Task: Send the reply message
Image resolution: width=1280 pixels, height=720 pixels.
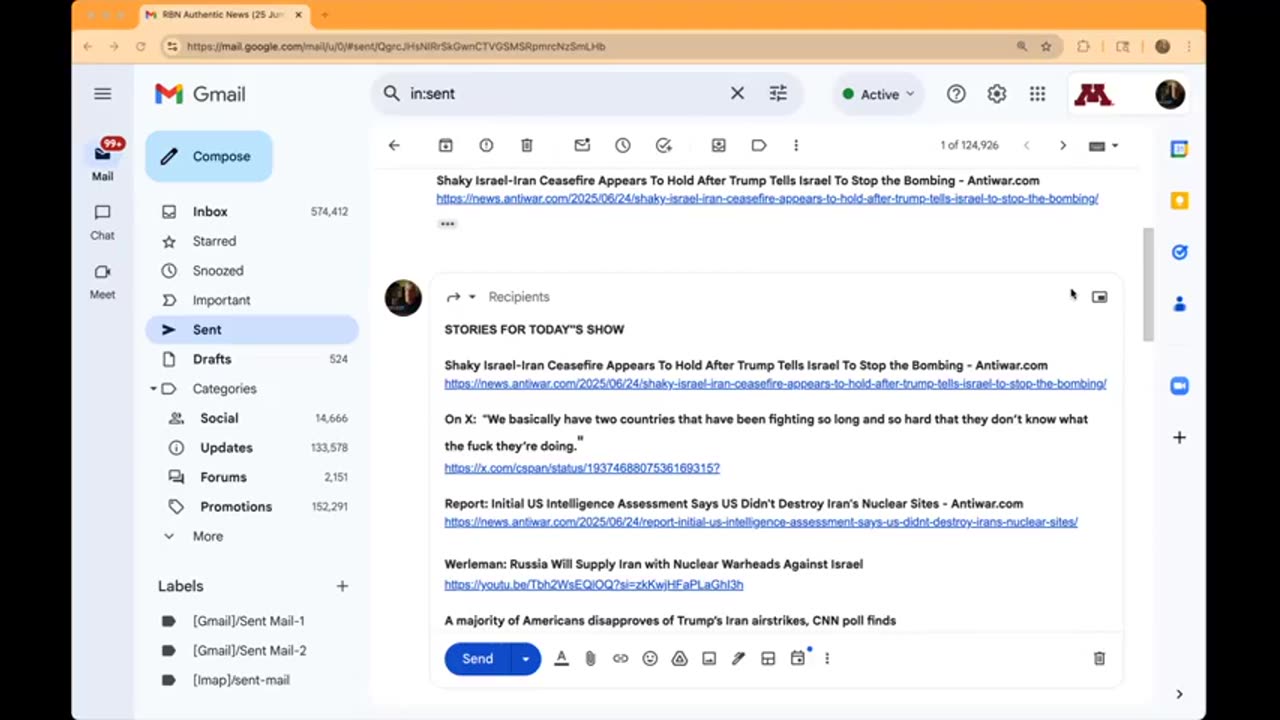Action: click(x=477, y=659)
